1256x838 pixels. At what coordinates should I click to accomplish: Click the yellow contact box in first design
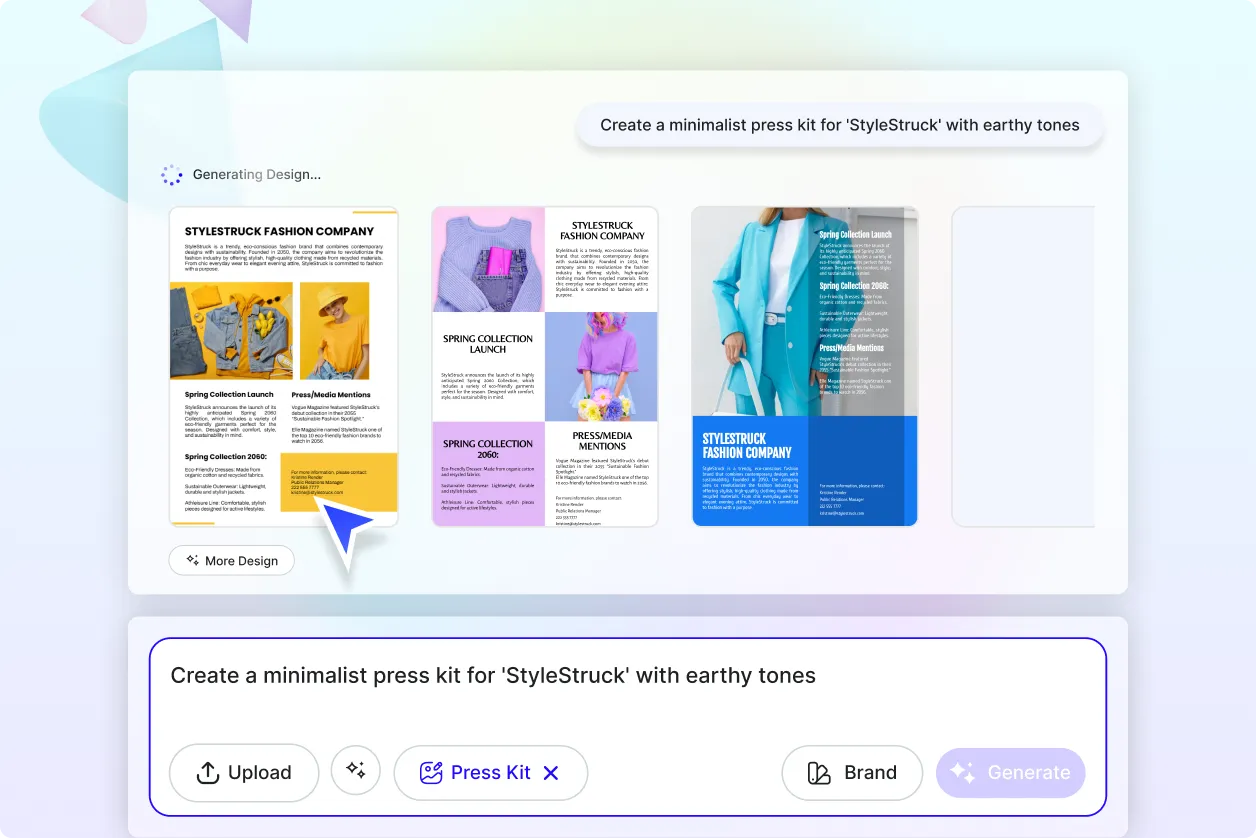point(338,481)
